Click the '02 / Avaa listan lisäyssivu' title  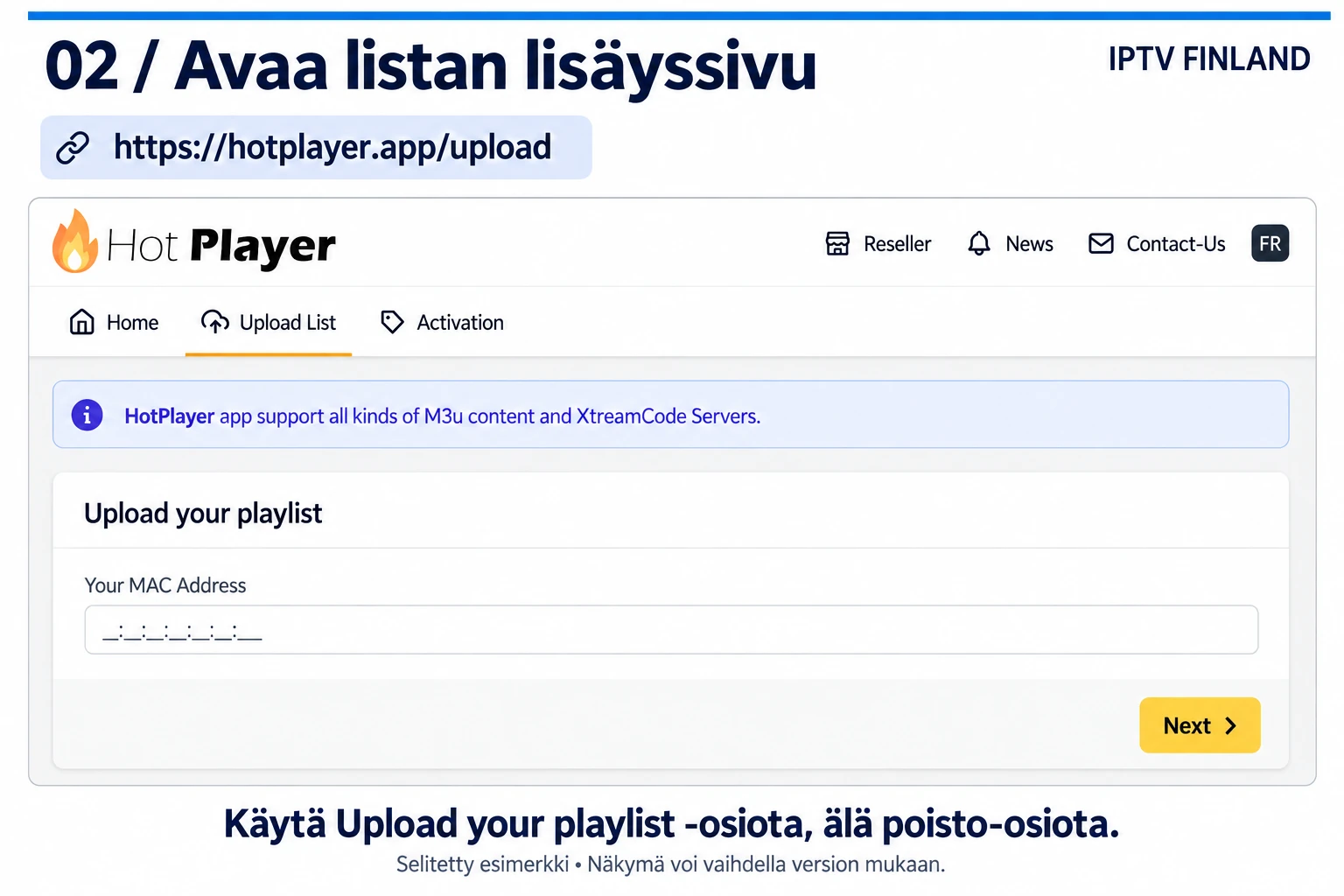[x=430, y=66]
